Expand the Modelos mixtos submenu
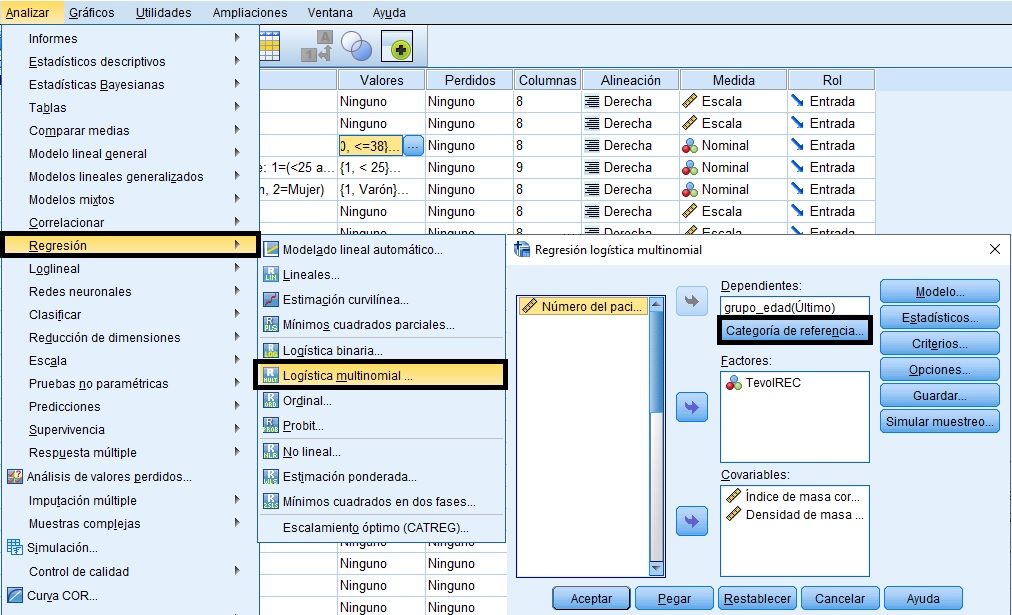The width and height of the screenshot is (1012, 615). (71, 199)
